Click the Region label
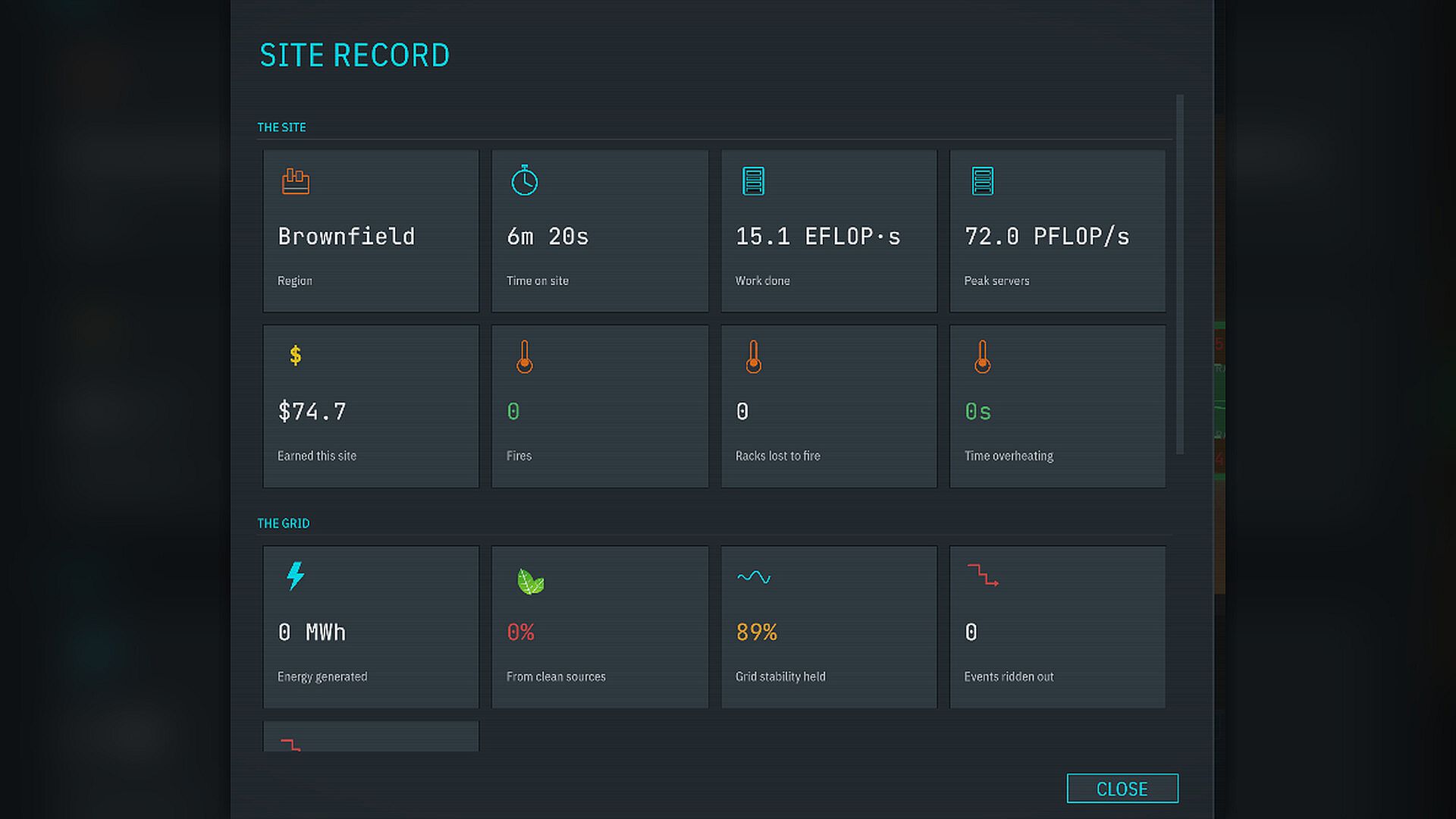The height and width of the screenshot is (819, 1456). click(x=295, y=281)
